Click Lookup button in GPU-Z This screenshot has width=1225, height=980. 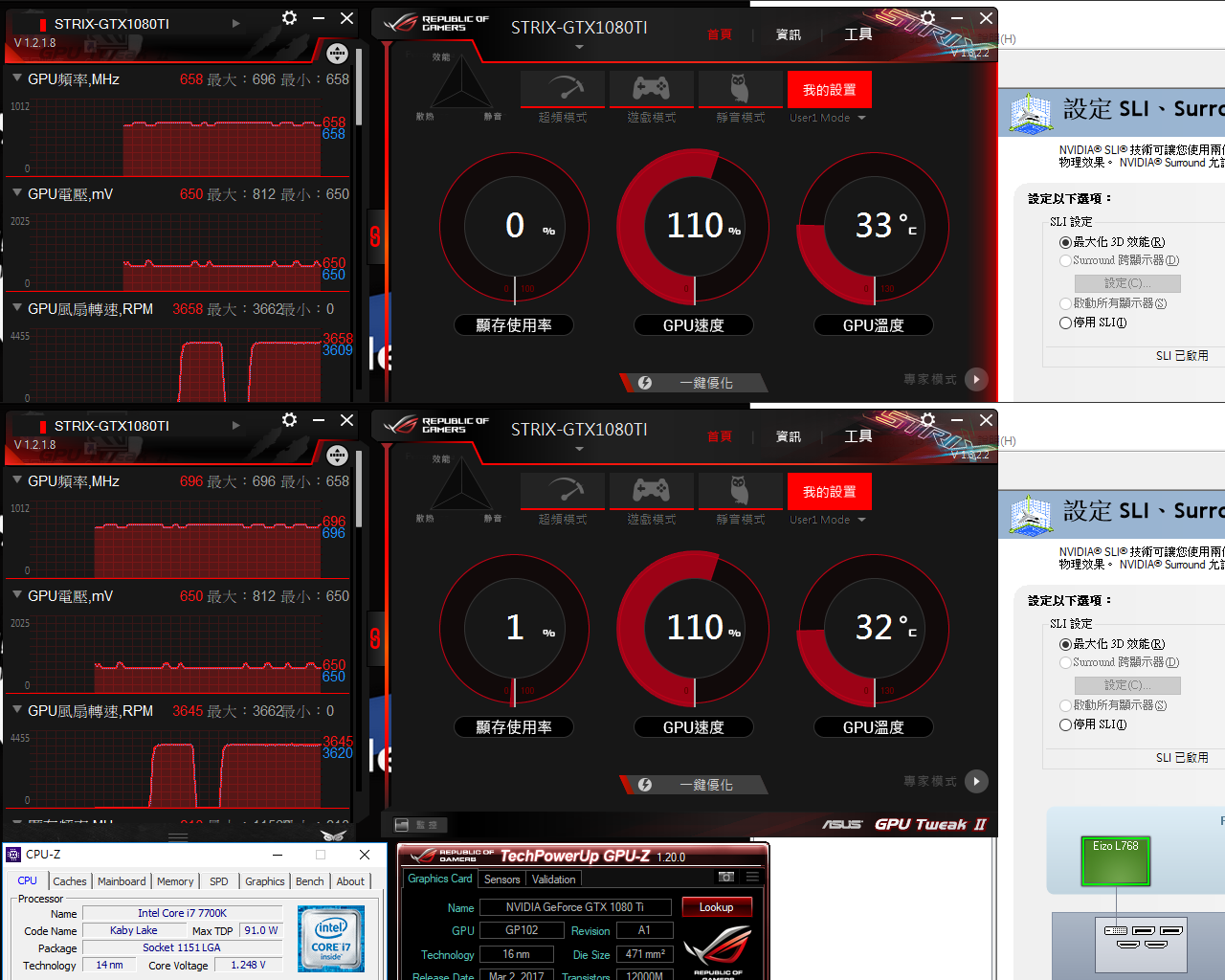click(717, 907)
